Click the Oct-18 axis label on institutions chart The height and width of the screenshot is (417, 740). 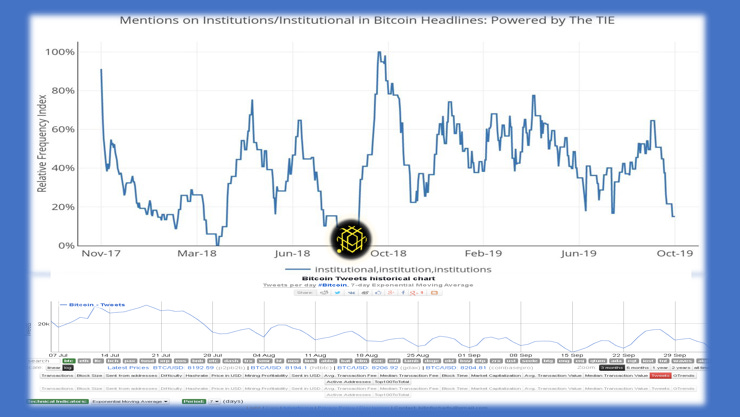388,253
